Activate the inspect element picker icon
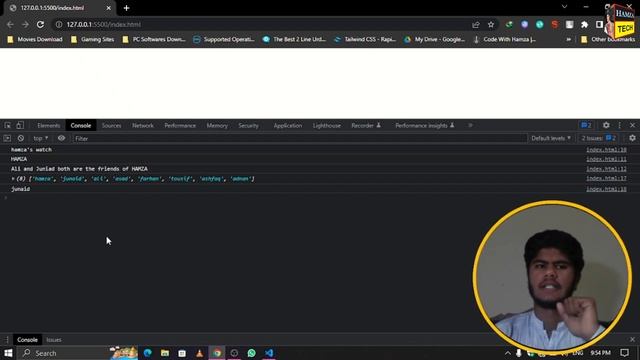Viewport: 640px width, 360px height. tap(8, 125)
